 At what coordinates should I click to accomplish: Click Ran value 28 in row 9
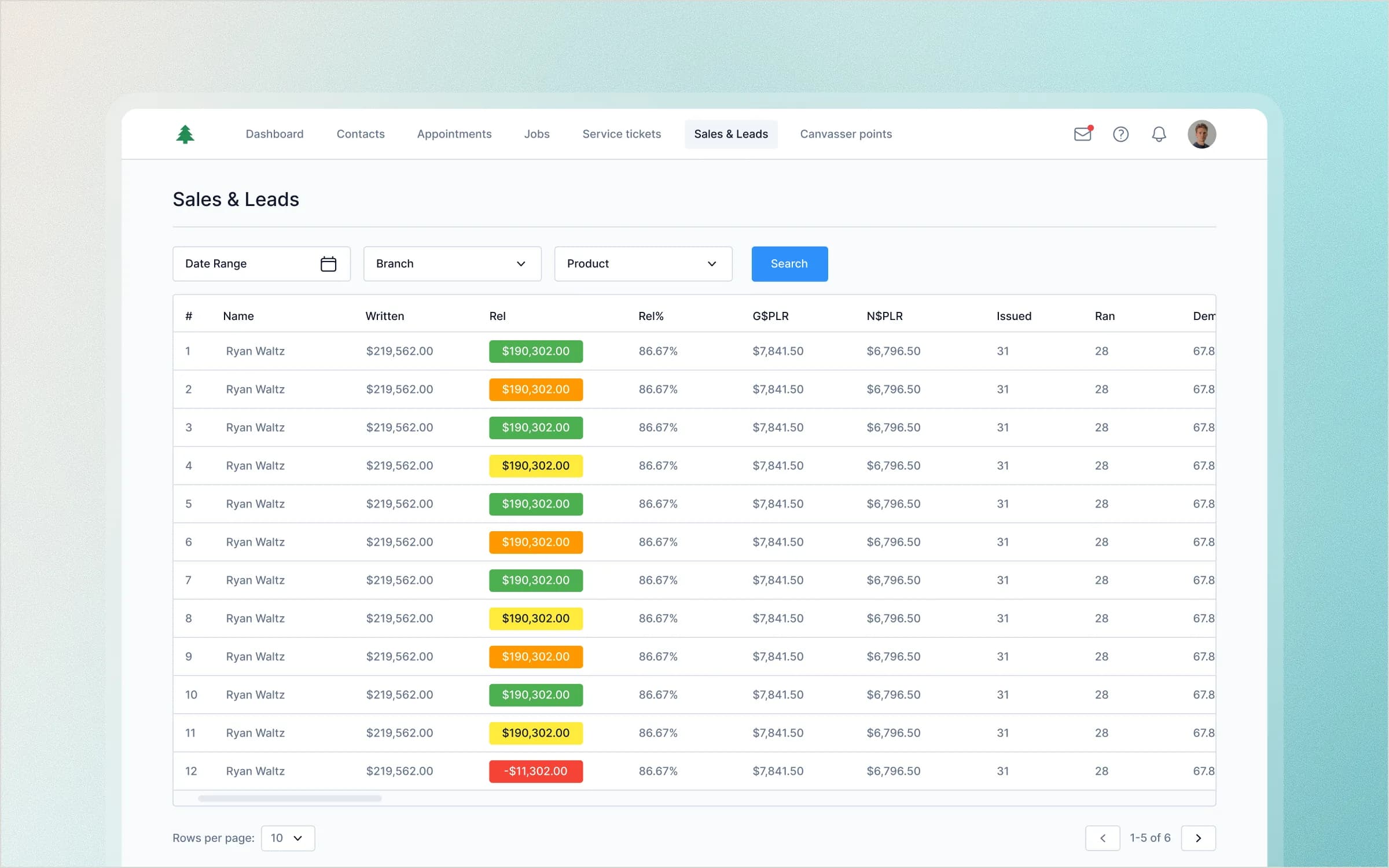(1101, 657)
